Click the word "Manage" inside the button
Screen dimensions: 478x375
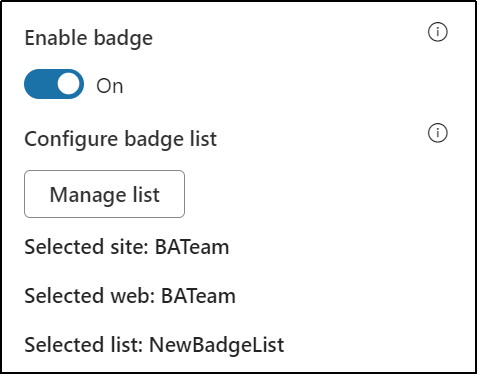coord(88,195)
